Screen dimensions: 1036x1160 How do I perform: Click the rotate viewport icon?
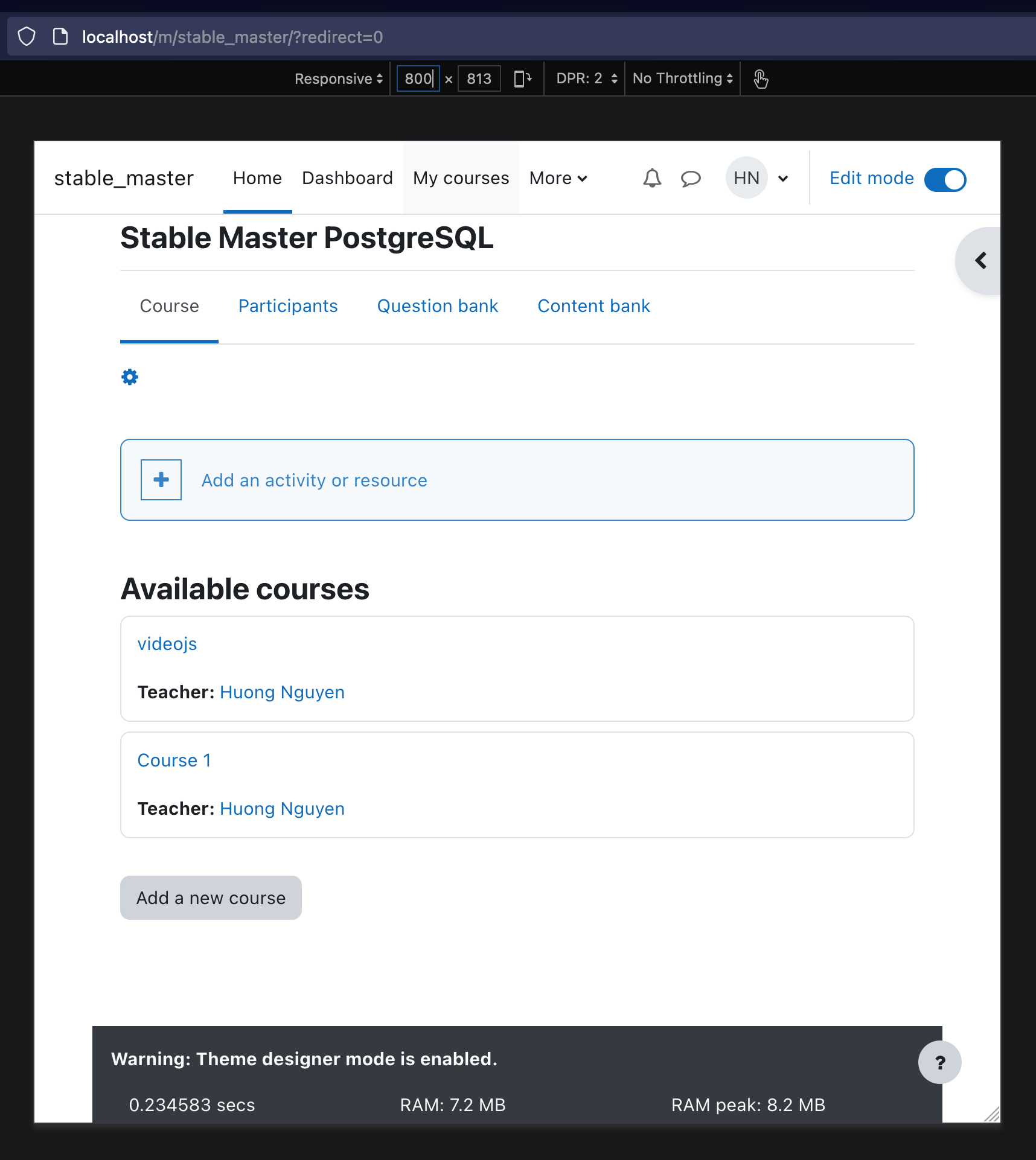pyautogui.click(x=522, y=78)
